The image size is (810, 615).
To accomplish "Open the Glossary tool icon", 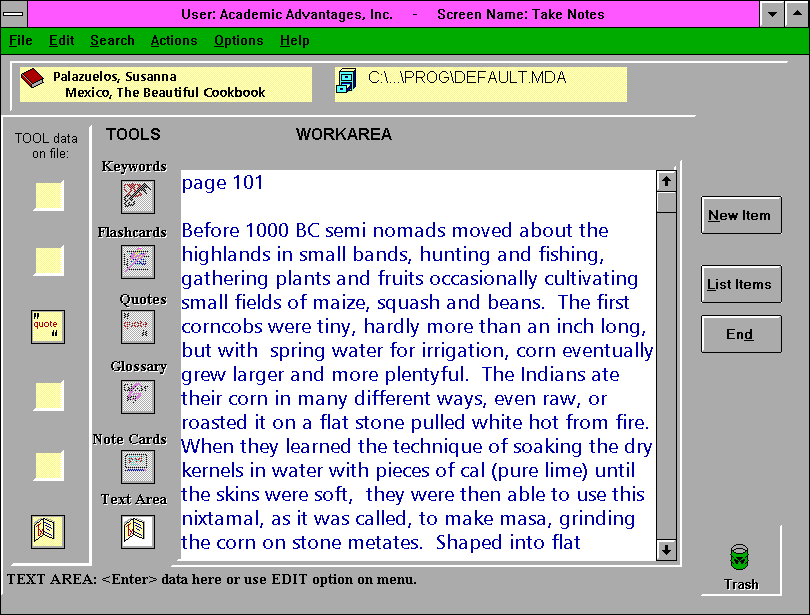I will click(x=138, y=396).
